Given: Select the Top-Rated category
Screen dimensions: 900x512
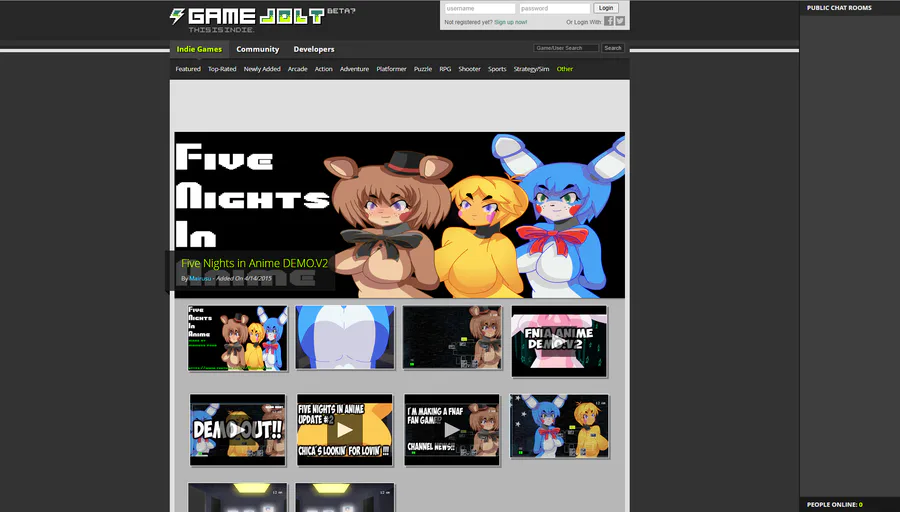Looking at the screenshot, I should [x=222, y=69].
